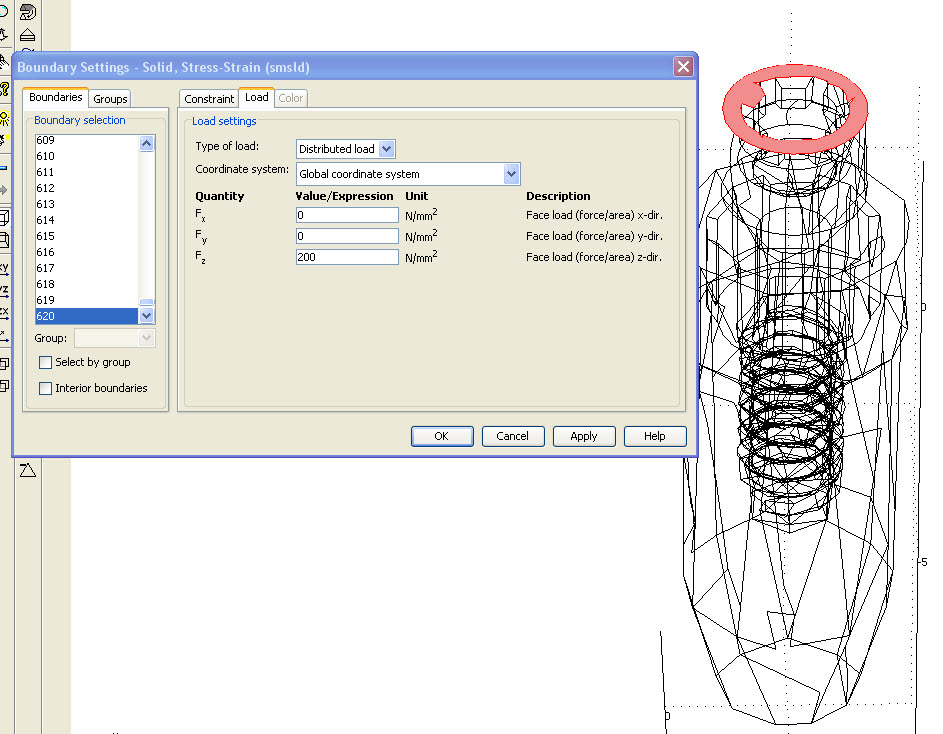Image resolution: width=943 pixels, height=734 pixels.
Task: Click the yellow question mark icon
Action: [4, 90]
